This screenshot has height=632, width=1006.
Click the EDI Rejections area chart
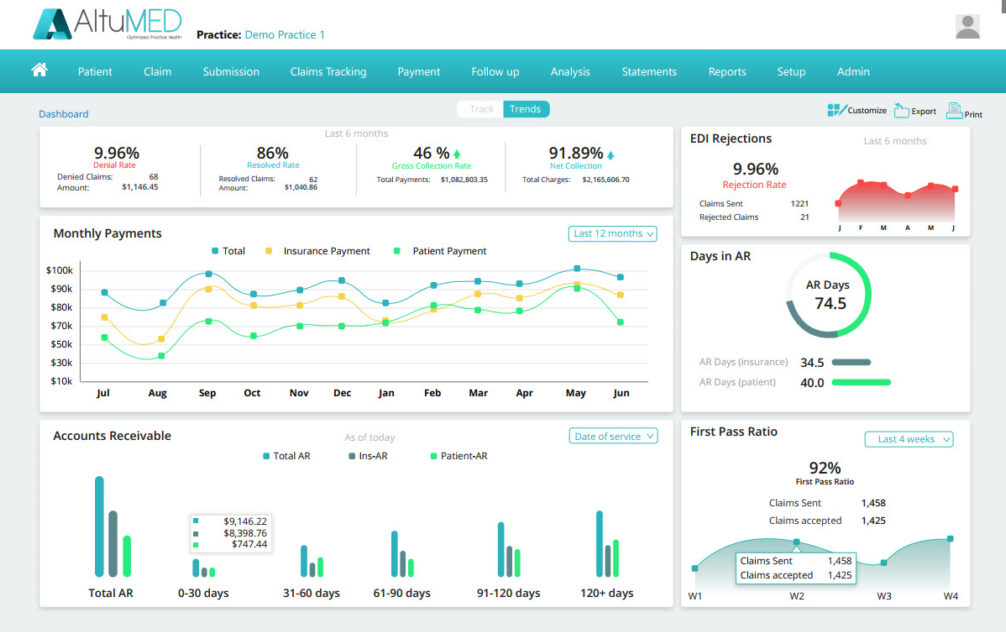click(x=896, y=202)
